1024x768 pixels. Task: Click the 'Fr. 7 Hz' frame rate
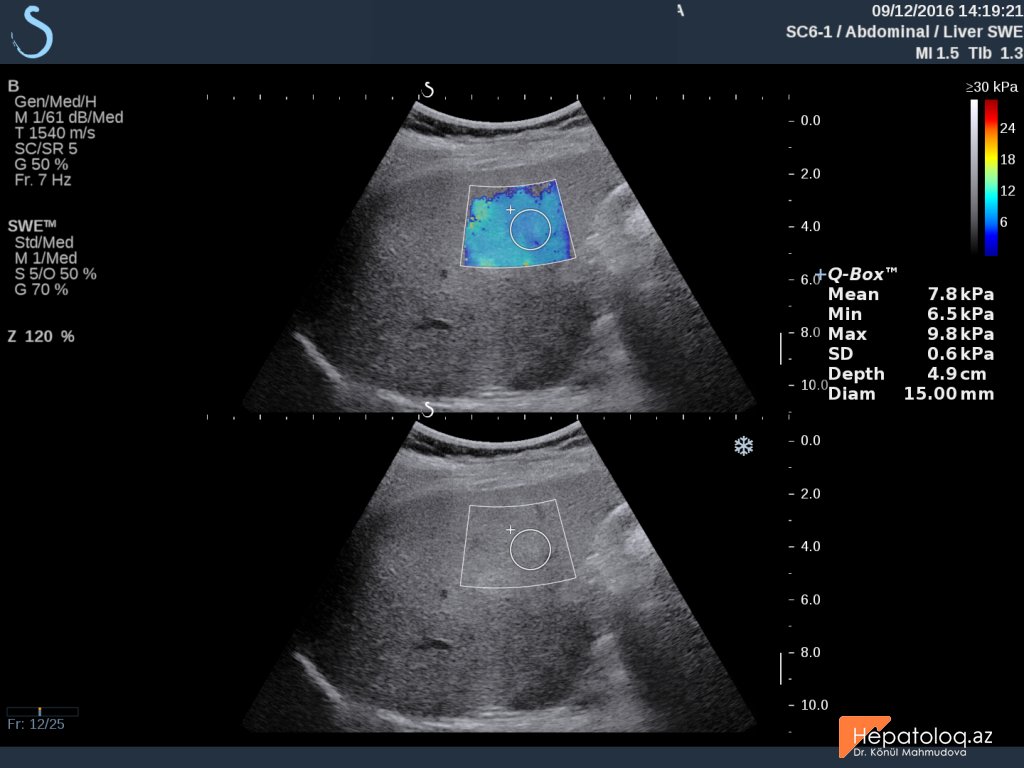tap(42, 180)
